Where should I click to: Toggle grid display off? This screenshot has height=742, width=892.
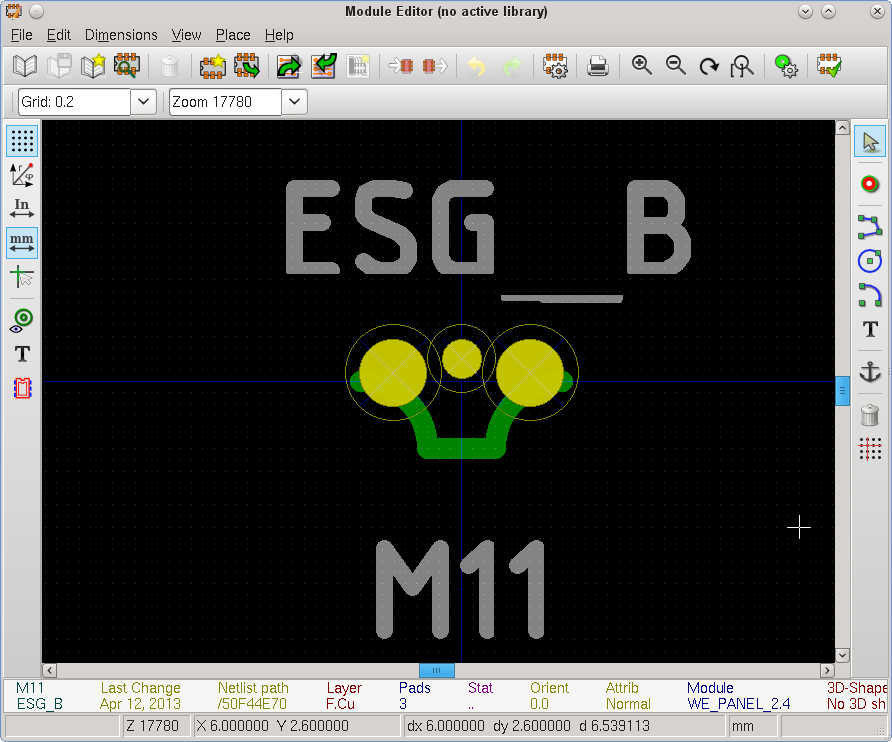(x=22, y=141)
